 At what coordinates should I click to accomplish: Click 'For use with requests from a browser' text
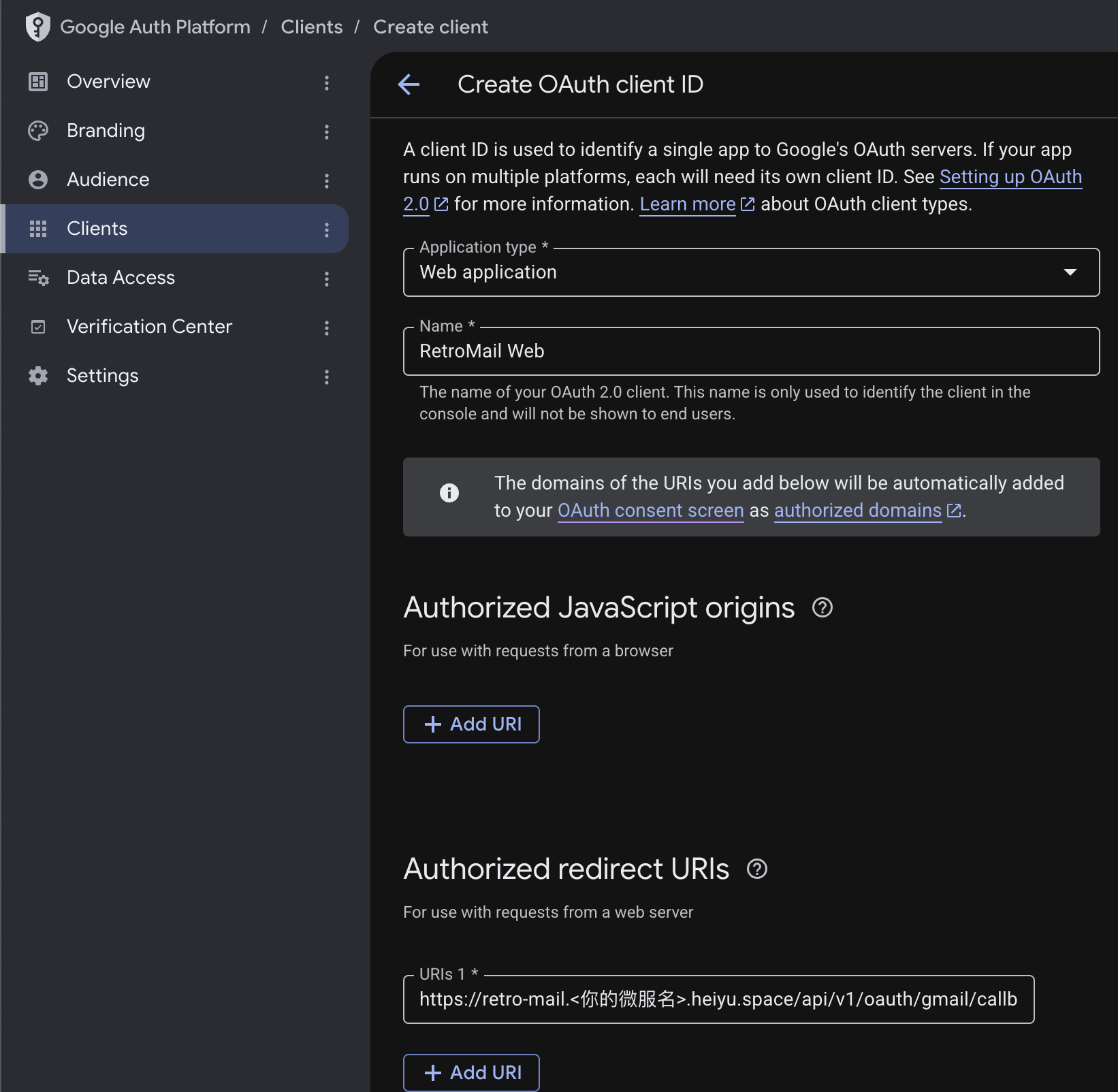pyautogui.click(x=538, y=651)
